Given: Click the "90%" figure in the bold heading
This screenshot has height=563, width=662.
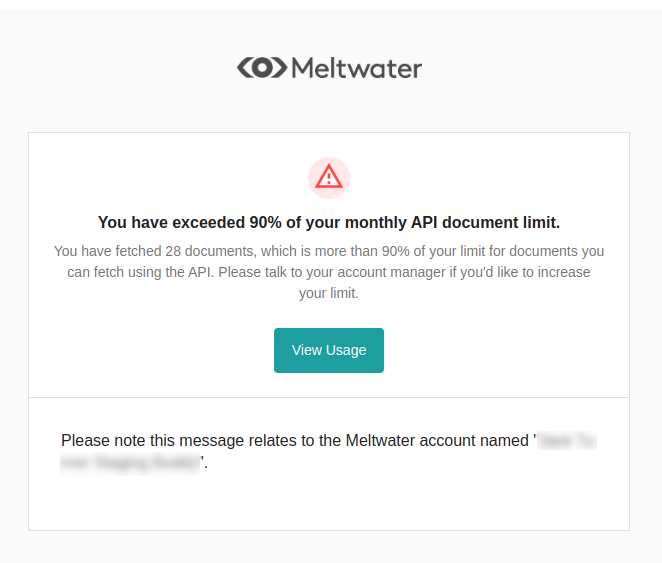Looking at the screenshot, I should [x=265, y=222].
